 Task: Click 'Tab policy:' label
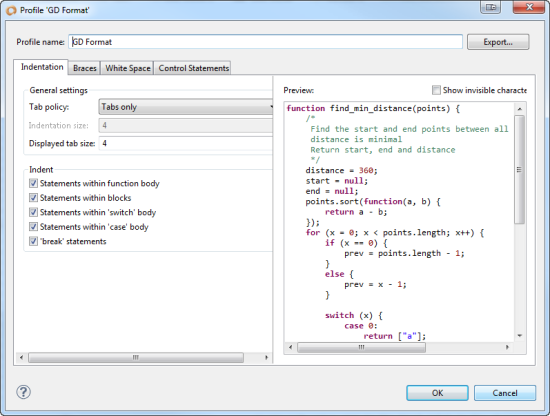49,107
